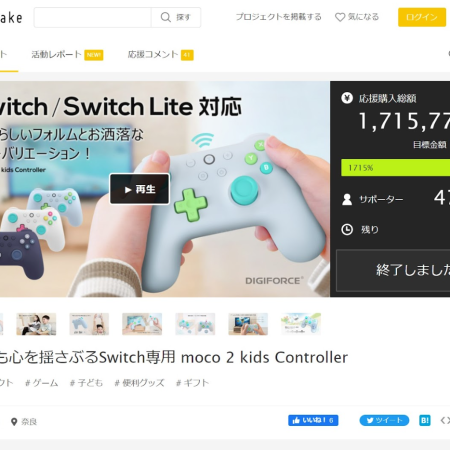Click the green 1715% progress bar
Image resolution: width=450 pixels, height=450 pixels.
point(395,168)
